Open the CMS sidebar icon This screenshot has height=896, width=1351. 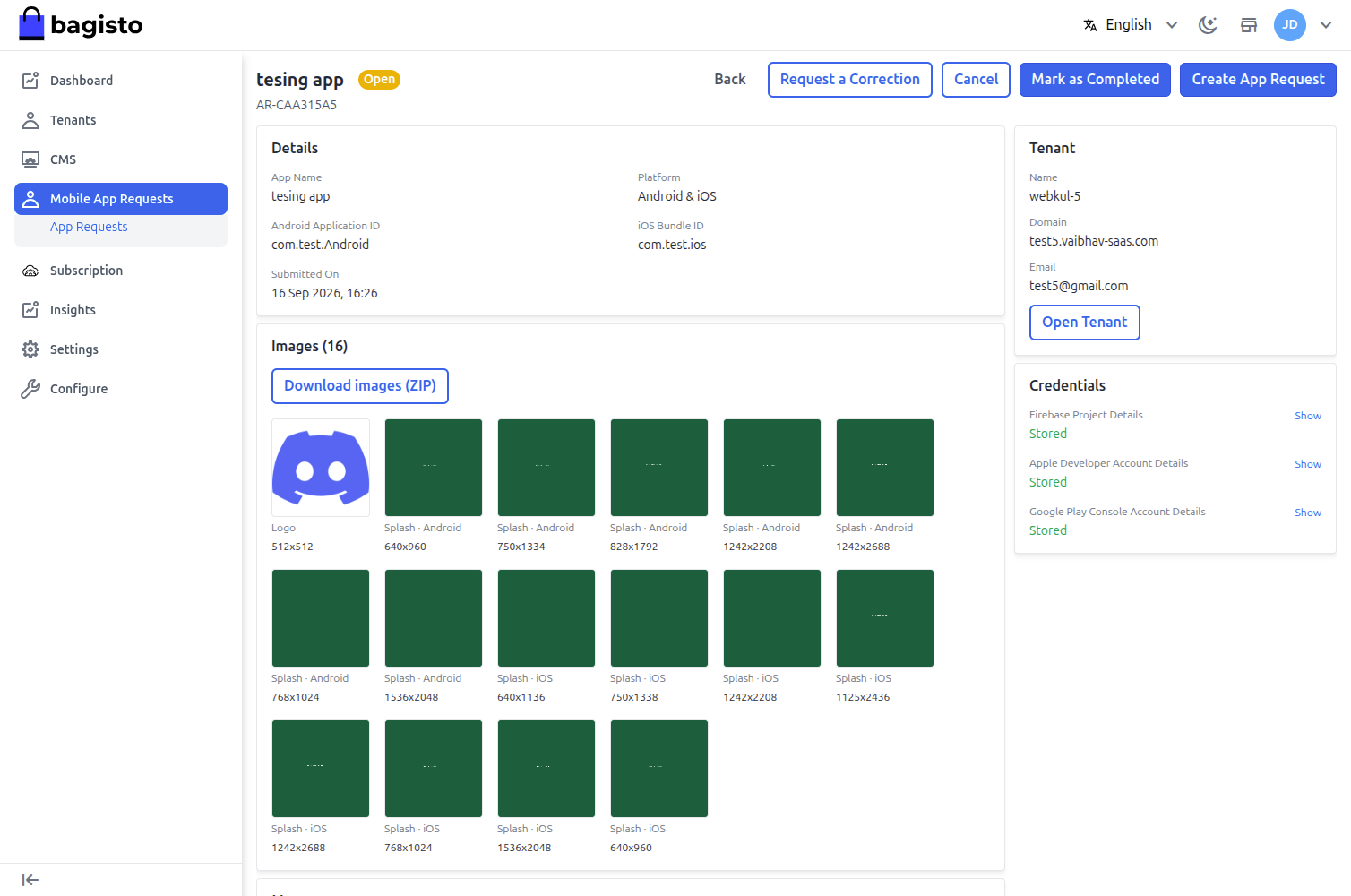pyautogui.click(x=30, y=159)
